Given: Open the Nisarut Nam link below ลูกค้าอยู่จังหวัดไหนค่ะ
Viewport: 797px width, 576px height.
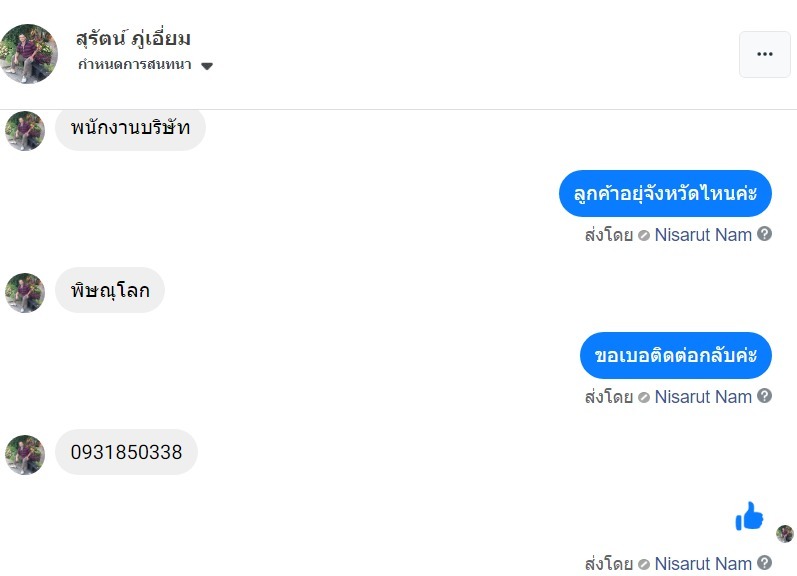Looking at the screenshot, I should tap(703, 236).
